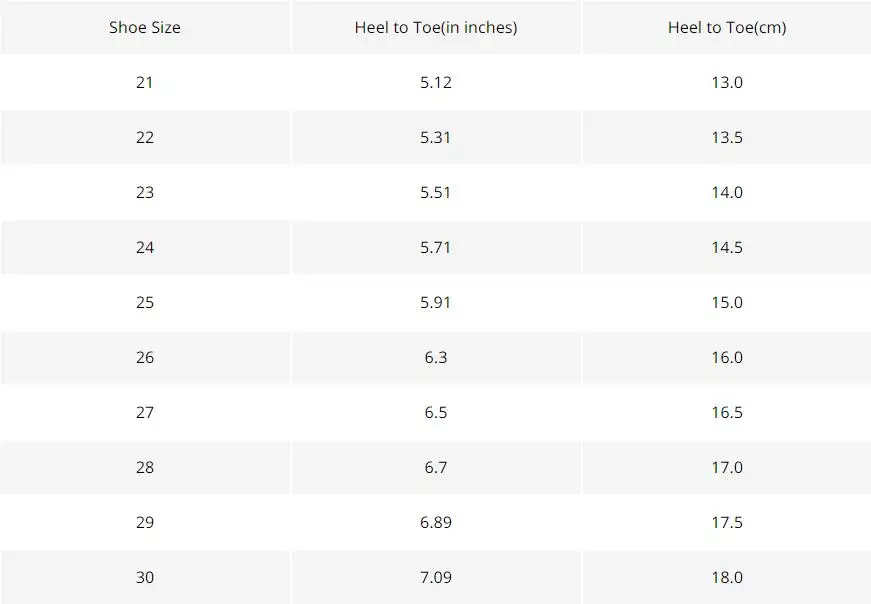Select shoe size 21 cell
Screen dimensions: 871x604
click(144, 82)
